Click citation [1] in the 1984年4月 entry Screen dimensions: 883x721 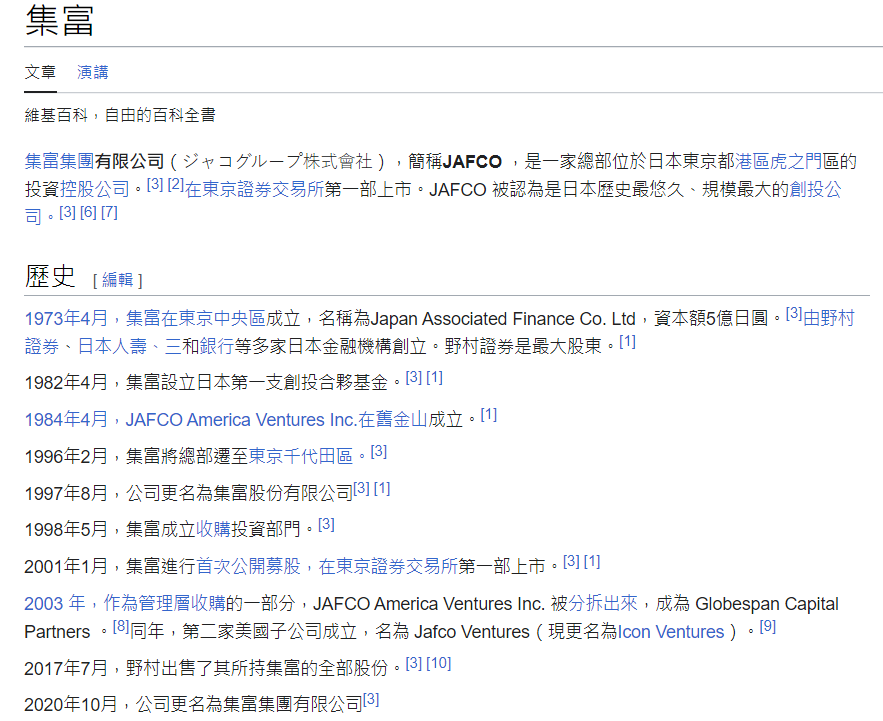click(x=489, y=415)
